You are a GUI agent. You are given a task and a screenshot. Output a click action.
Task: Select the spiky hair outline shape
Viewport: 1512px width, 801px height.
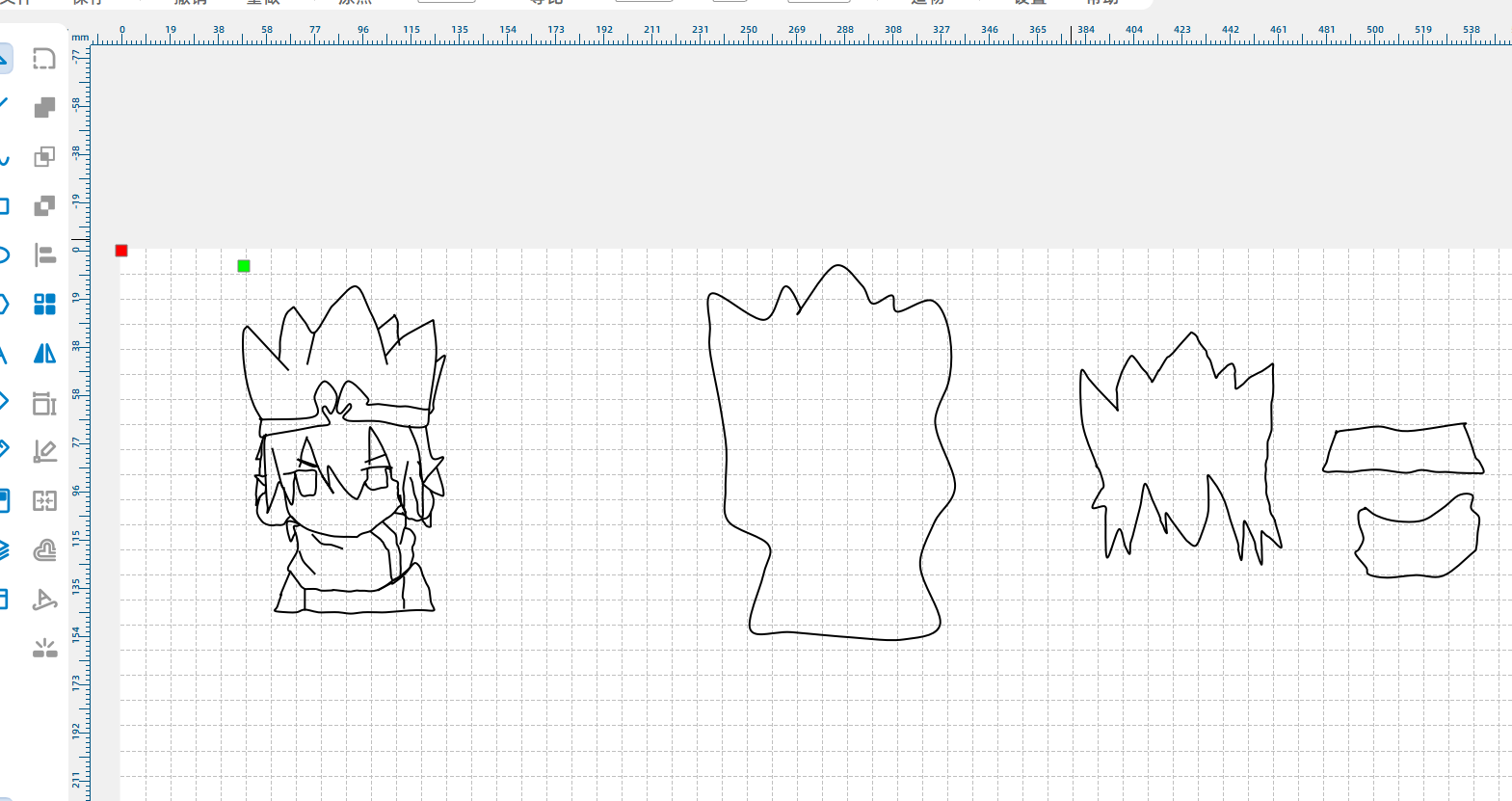[1181, 448]
